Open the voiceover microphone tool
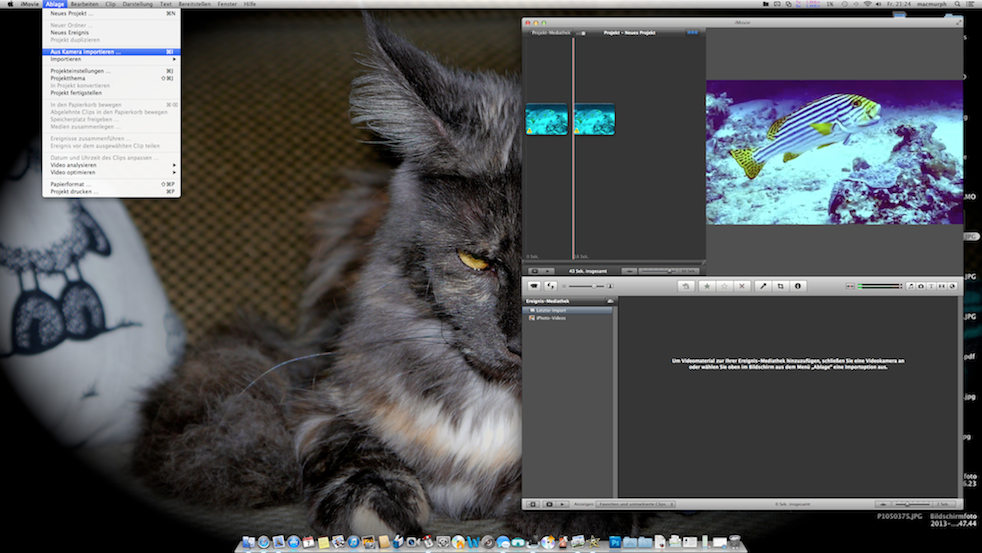 [763, 286]
